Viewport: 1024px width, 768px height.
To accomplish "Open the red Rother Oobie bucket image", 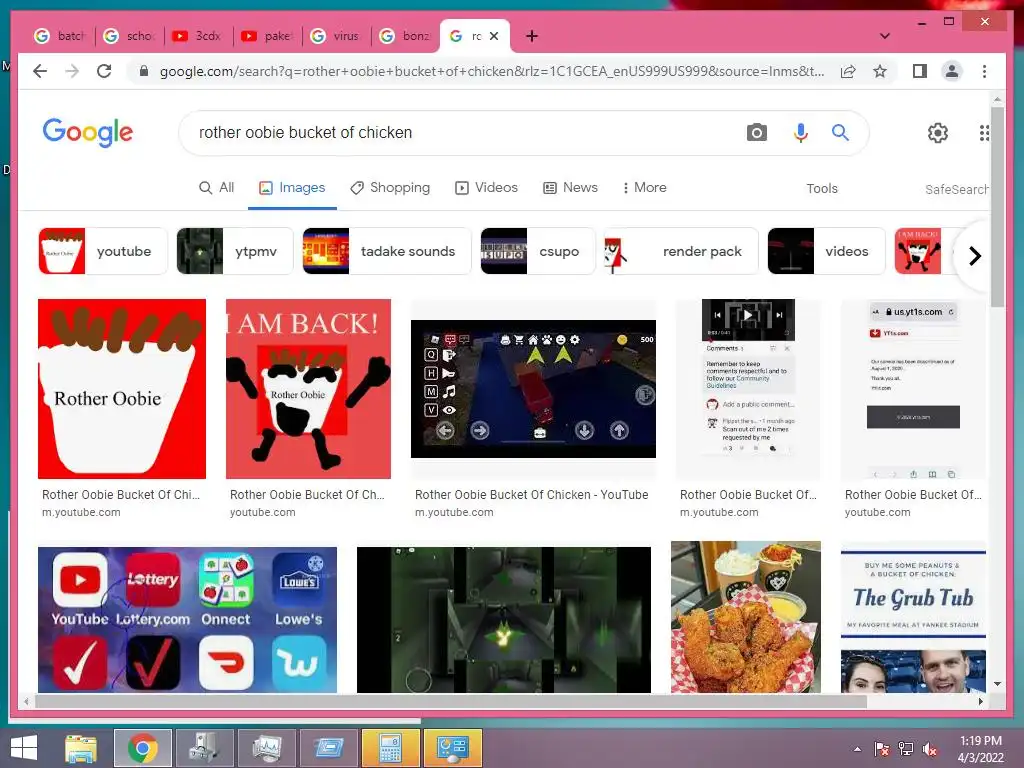I will [122, 389].
